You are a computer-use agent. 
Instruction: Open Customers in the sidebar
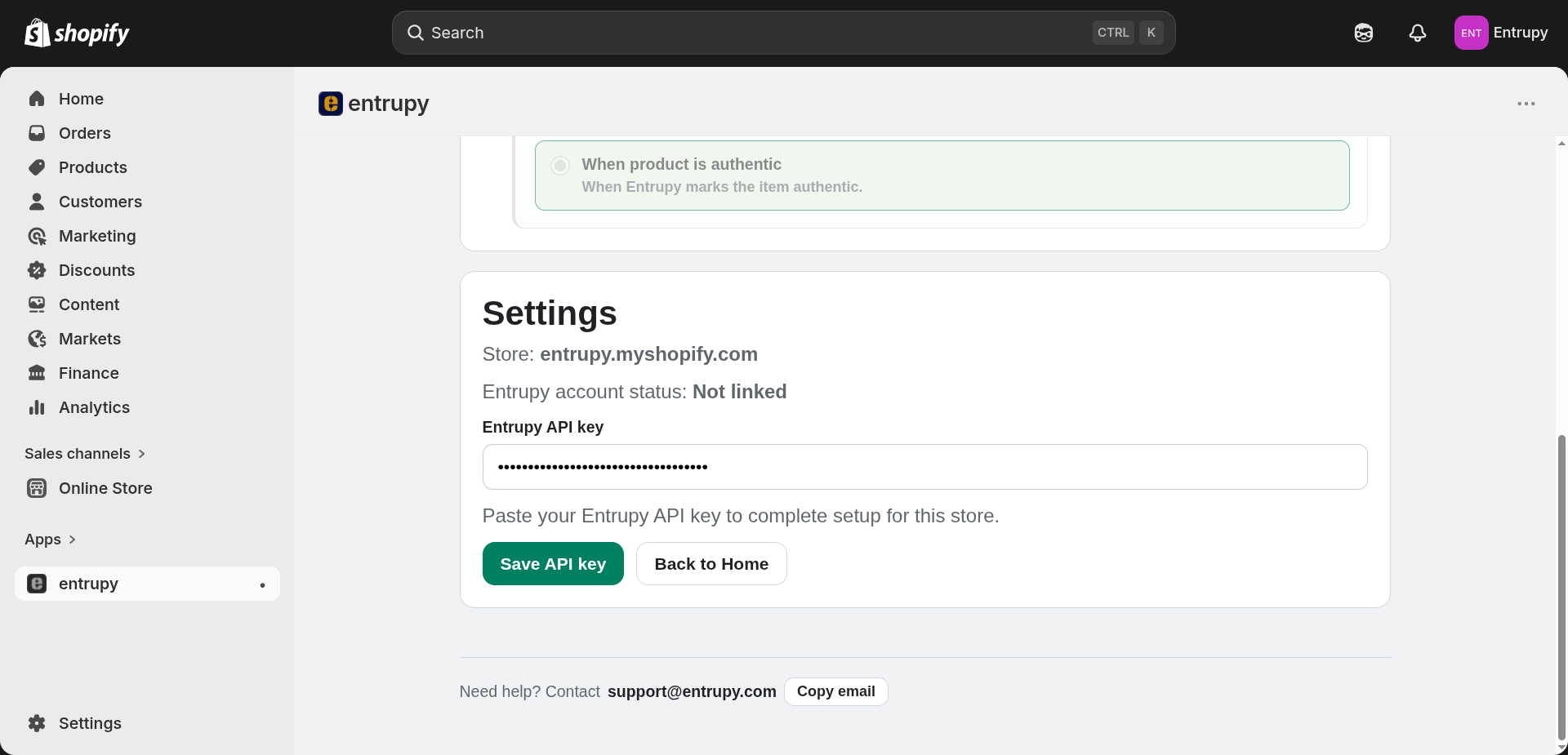pos(147,202)
